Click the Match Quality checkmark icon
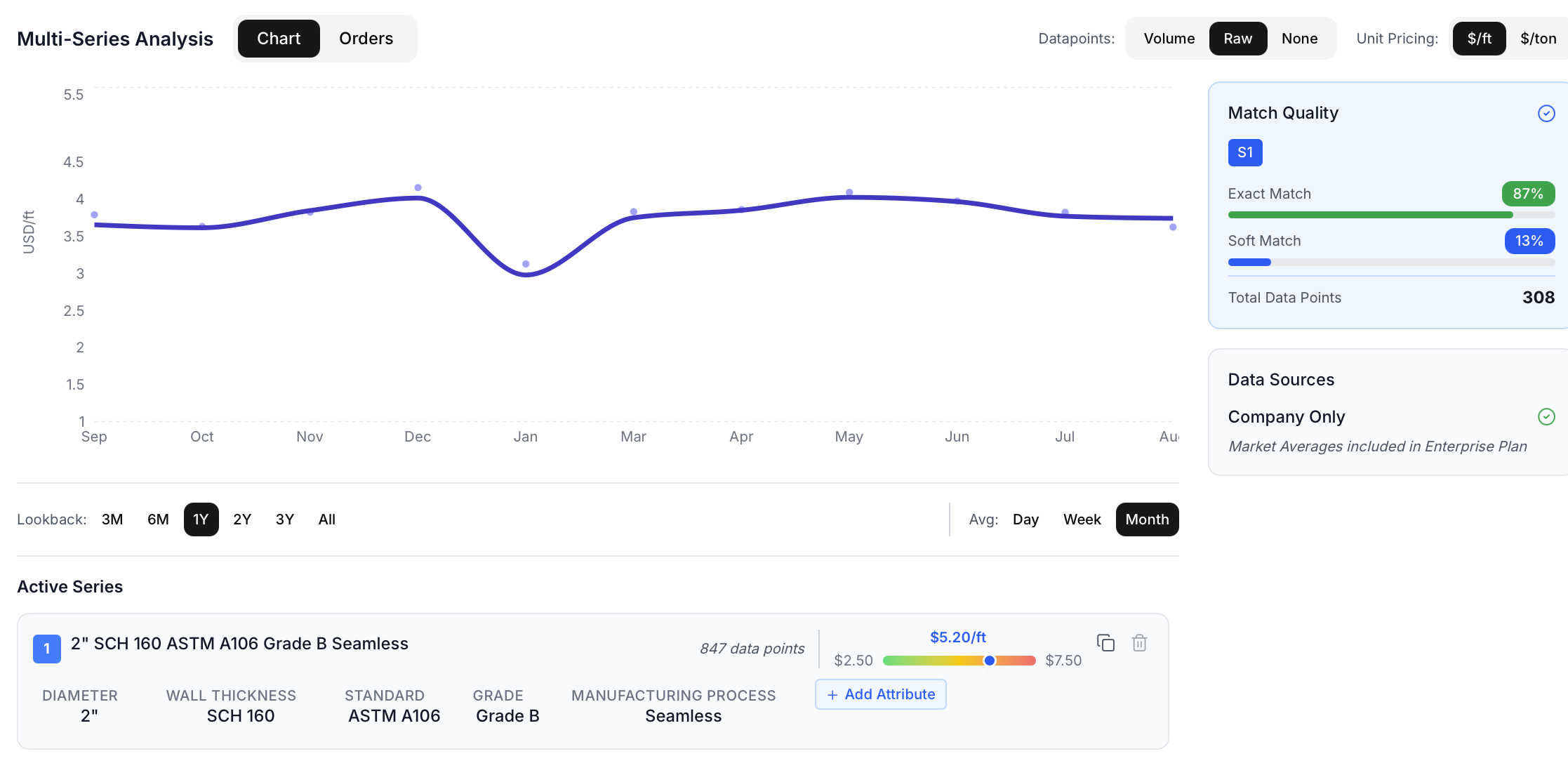Image resolution: width=1568 pixels, height=768 pixels. [x=1546, y=113]
